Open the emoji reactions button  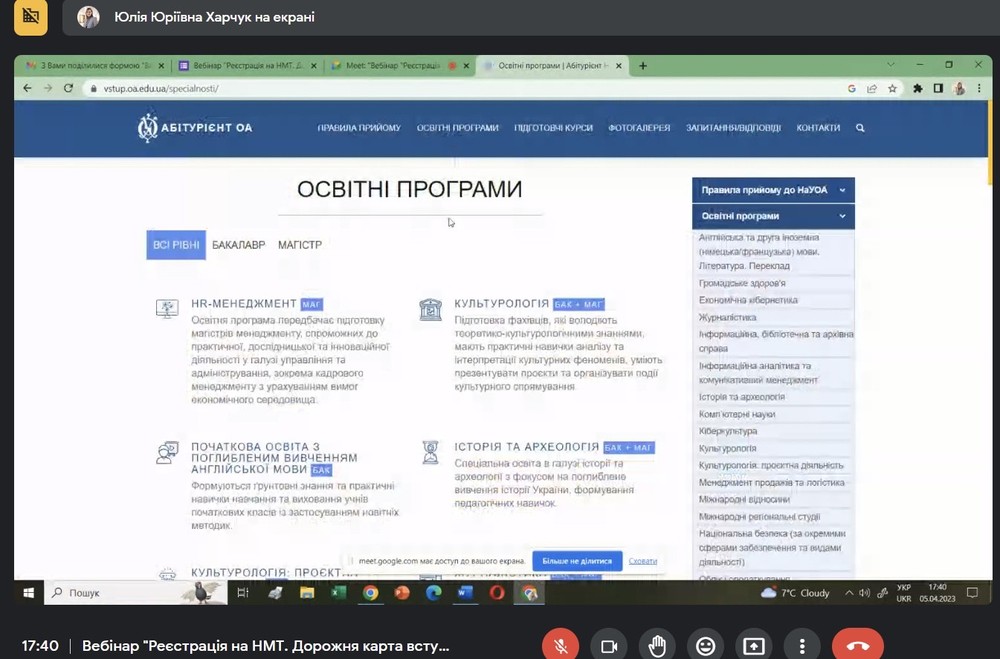(706, 645)
